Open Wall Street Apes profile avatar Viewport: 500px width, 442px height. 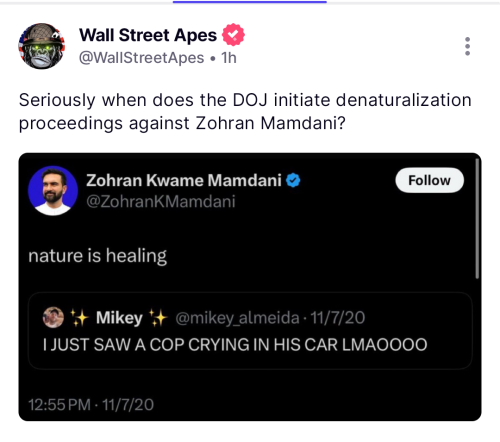pyautogui.click(x=42, y=46)
